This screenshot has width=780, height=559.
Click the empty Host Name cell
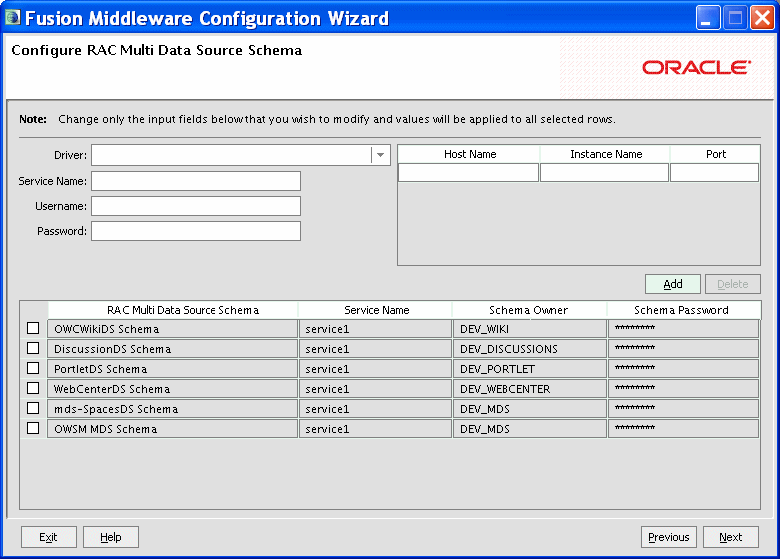click(x=468, y=173)
